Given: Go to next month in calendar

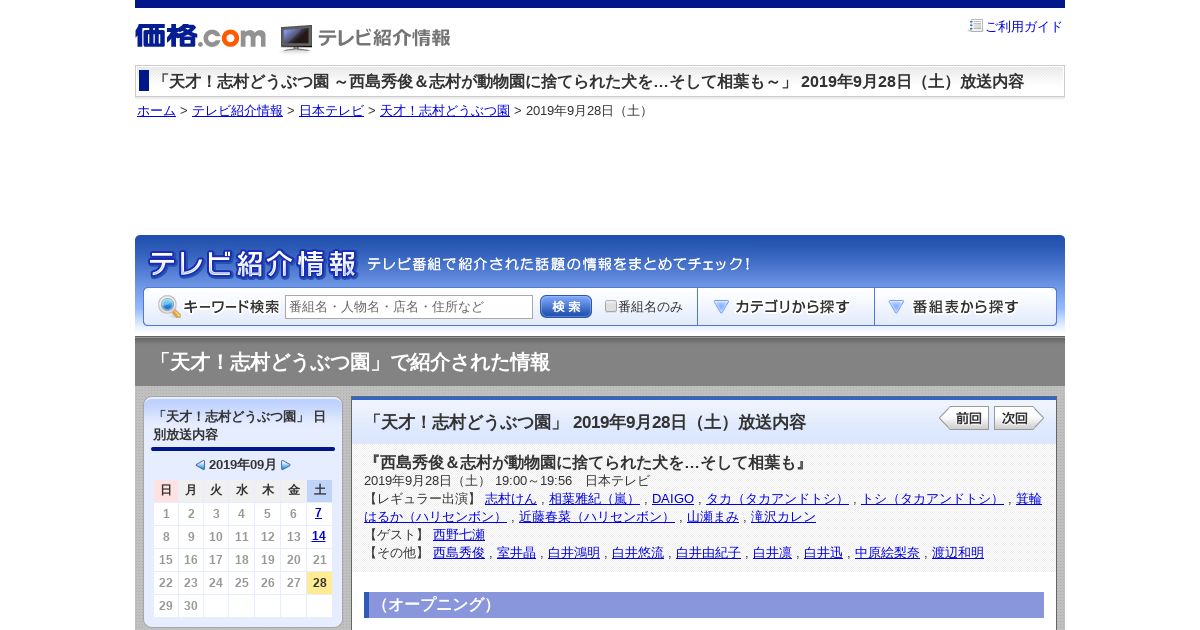Looking at the screenshot, I should pos(286,465).
